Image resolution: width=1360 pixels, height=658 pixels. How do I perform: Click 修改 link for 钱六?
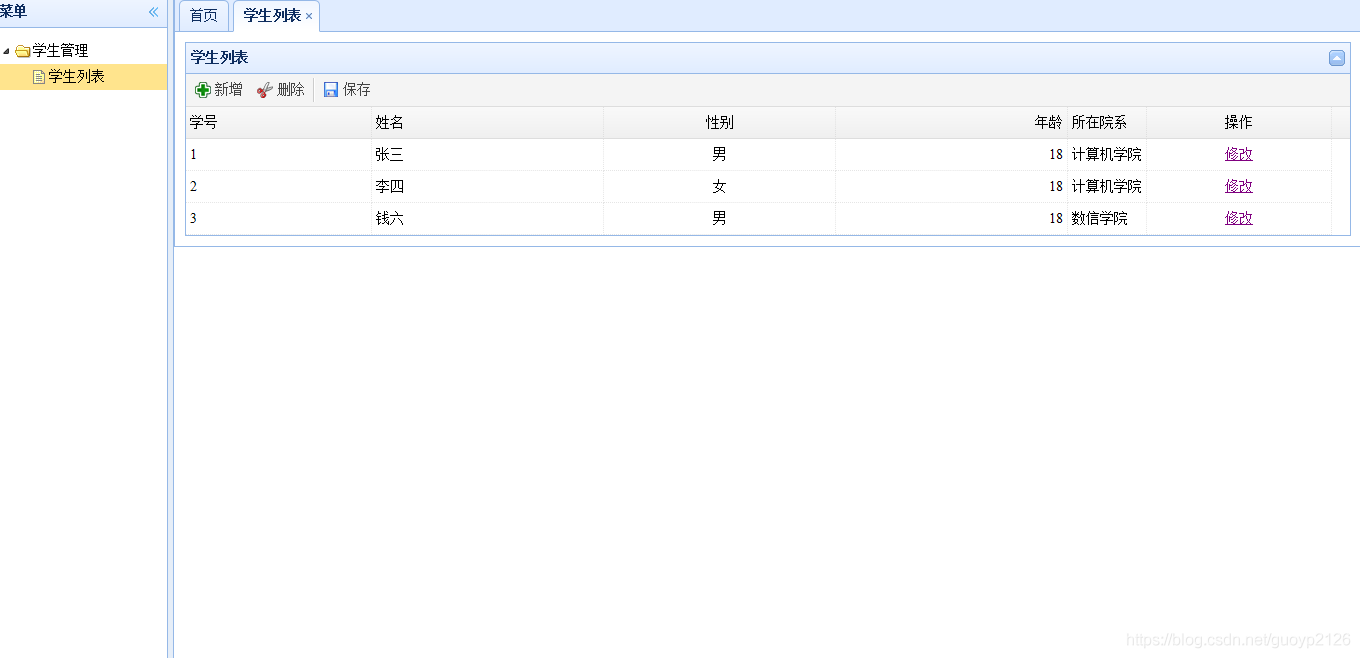[x=1239, y=218]
